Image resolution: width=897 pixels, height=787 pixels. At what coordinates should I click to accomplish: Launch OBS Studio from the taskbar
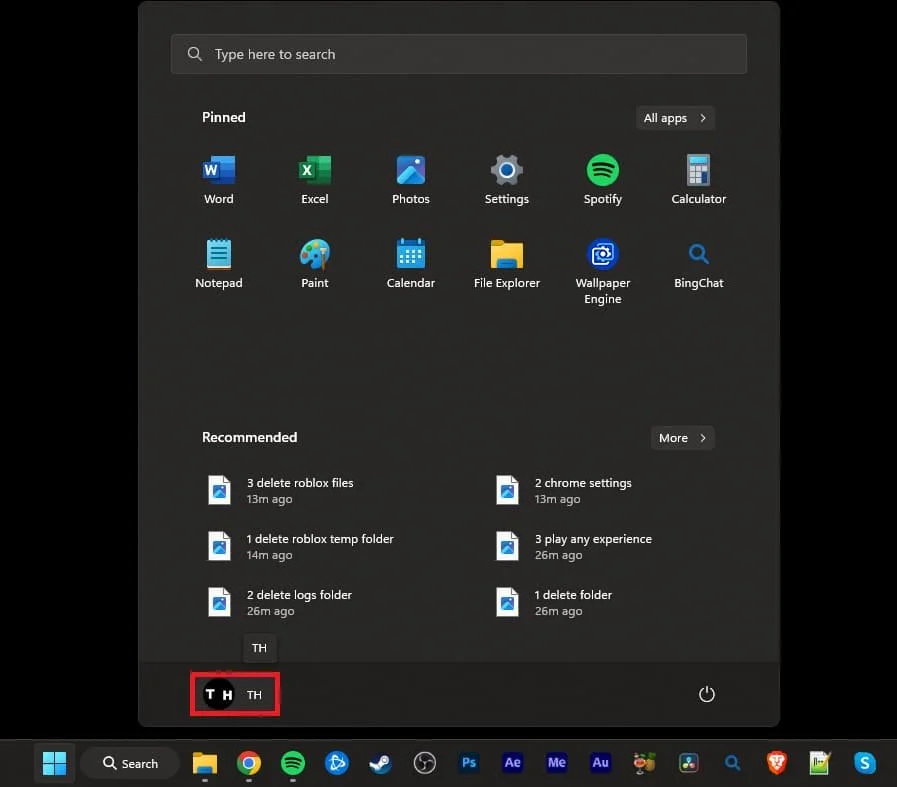[x=424, y=763]
